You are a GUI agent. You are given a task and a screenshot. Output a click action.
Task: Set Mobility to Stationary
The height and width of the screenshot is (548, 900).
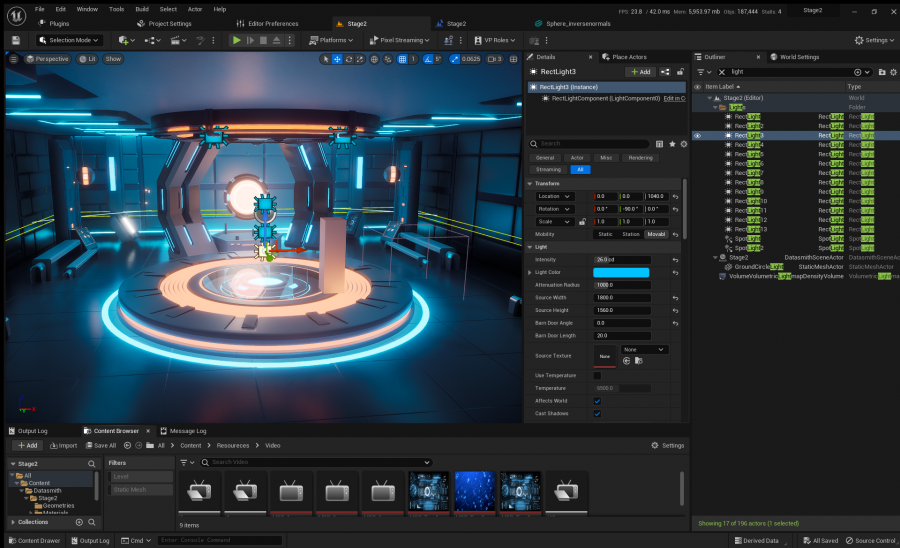631,234
